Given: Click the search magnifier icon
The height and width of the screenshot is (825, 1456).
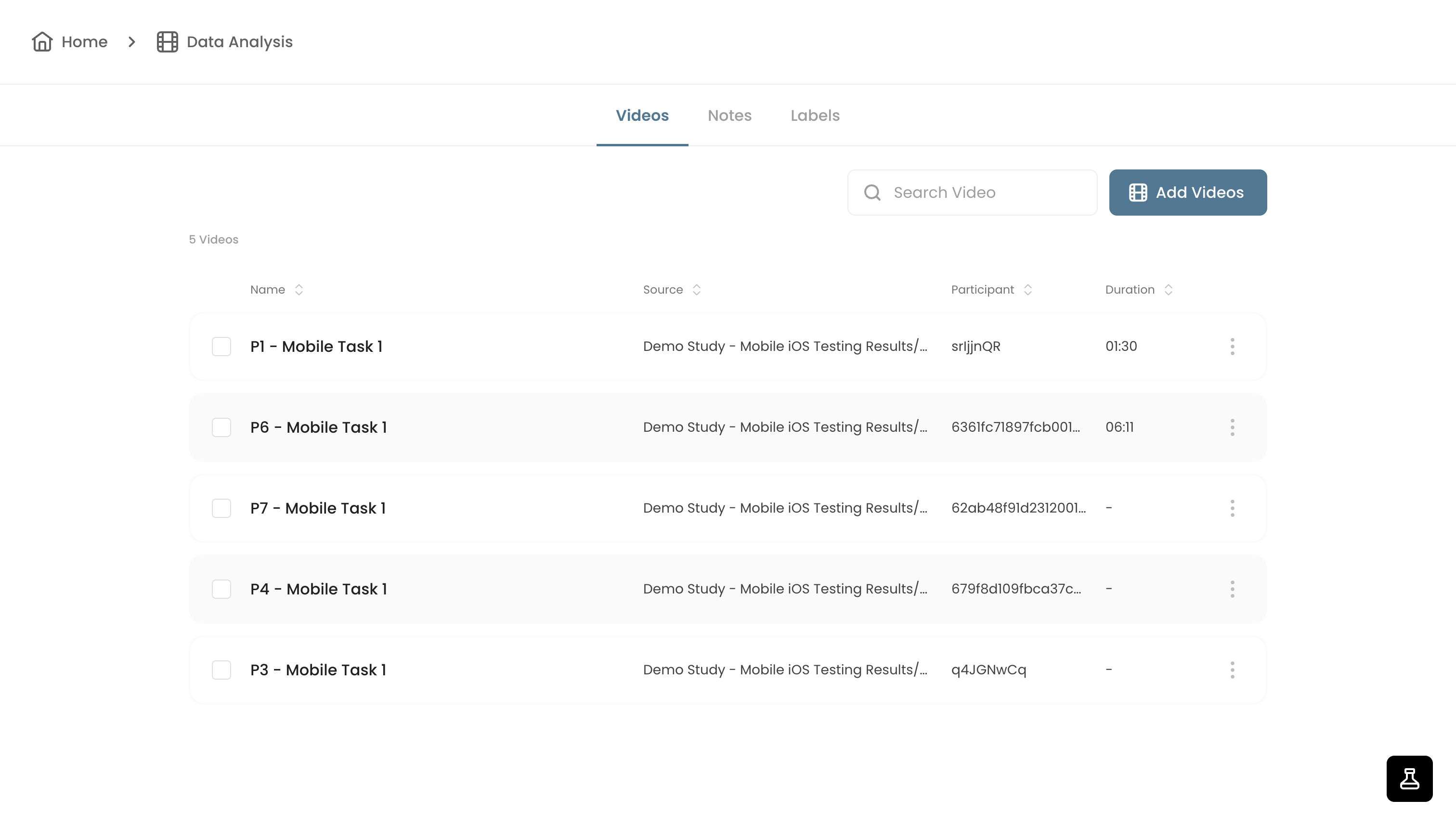Looking at the screenshot, I should [872, 193].
